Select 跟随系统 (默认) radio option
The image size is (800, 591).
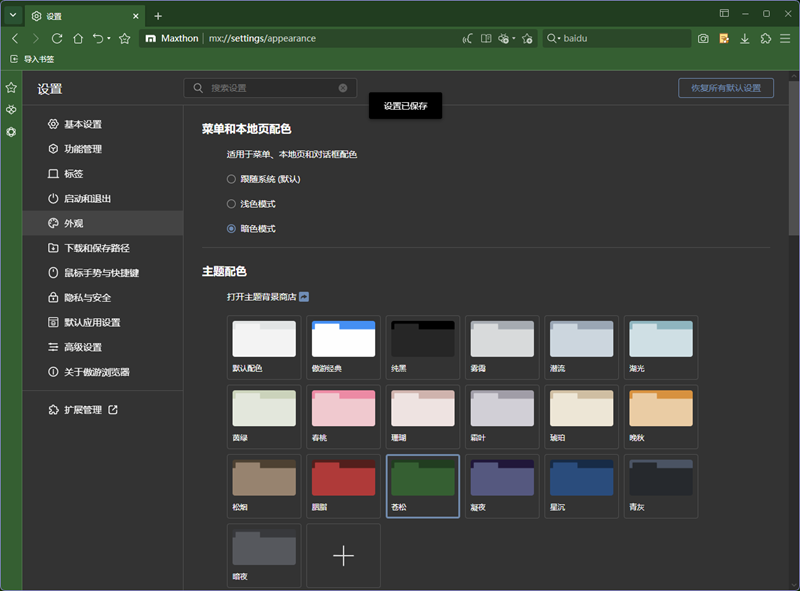point(232,179)
